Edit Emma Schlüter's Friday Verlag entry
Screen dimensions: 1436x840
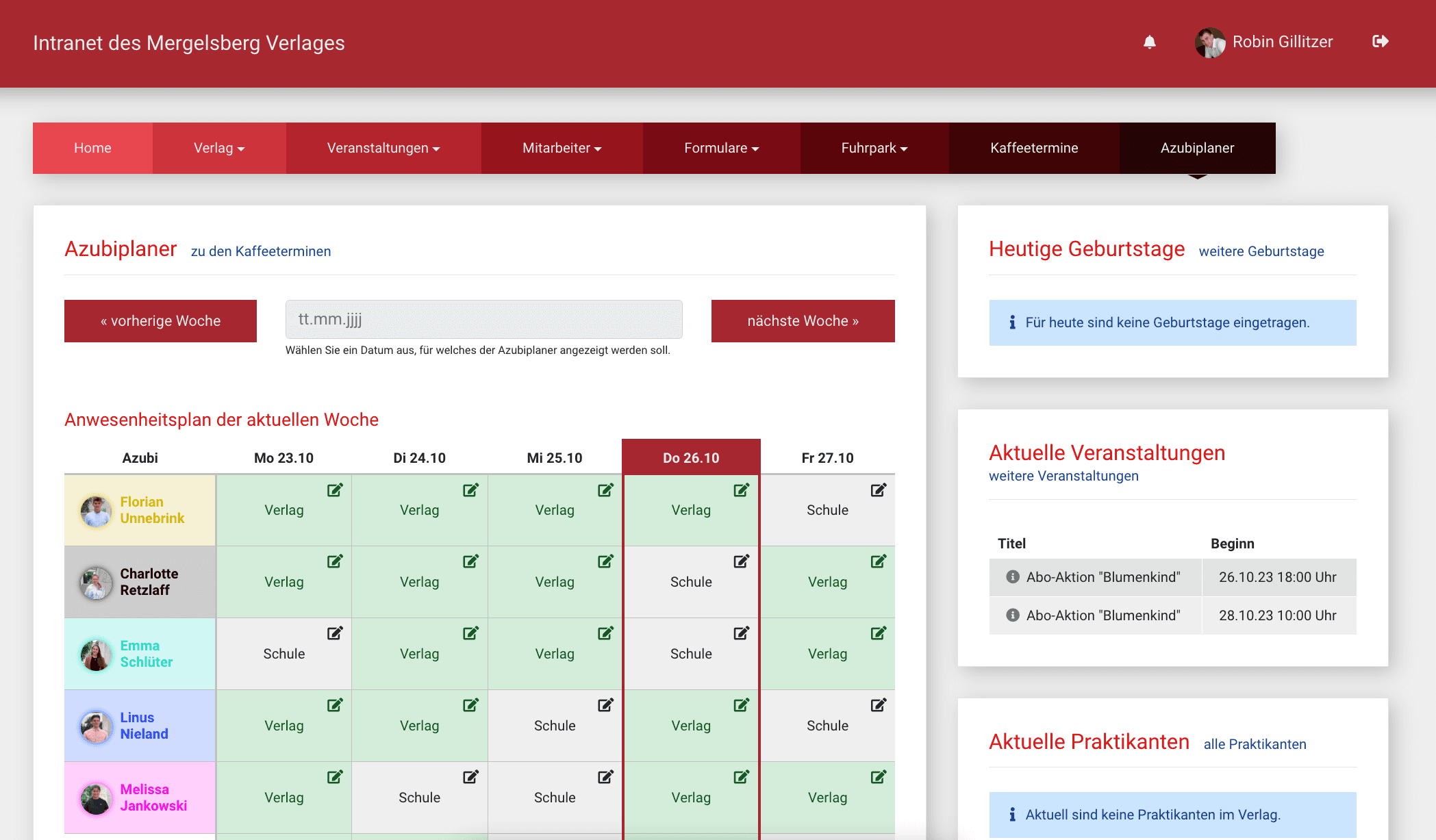879,633
